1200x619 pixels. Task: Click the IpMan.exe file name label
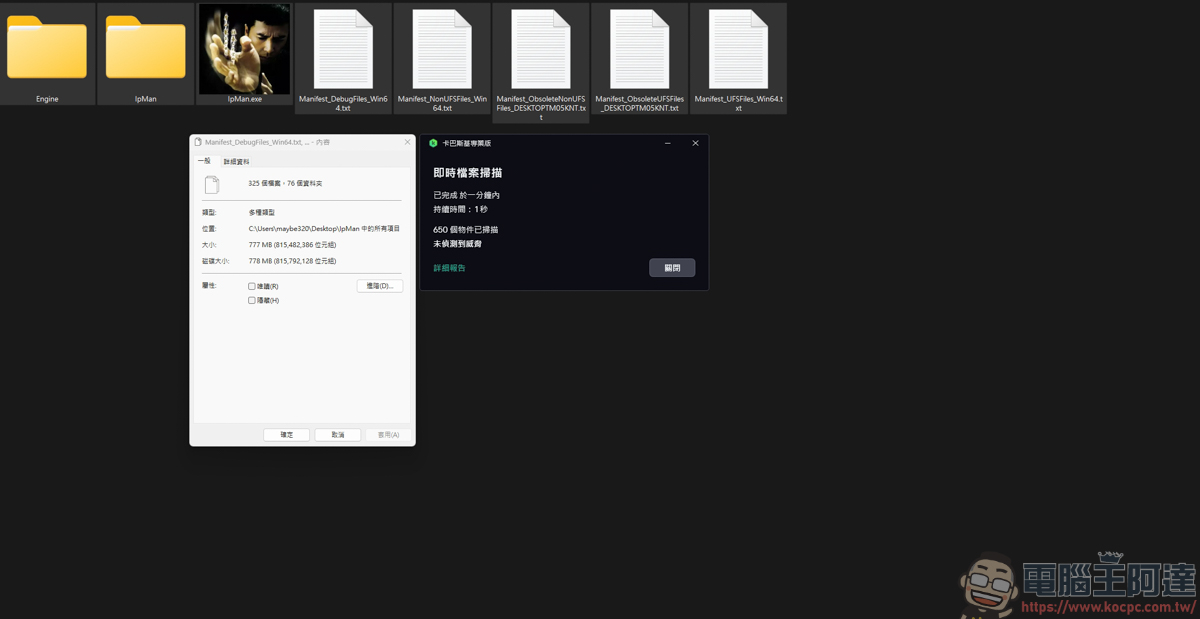245,99
